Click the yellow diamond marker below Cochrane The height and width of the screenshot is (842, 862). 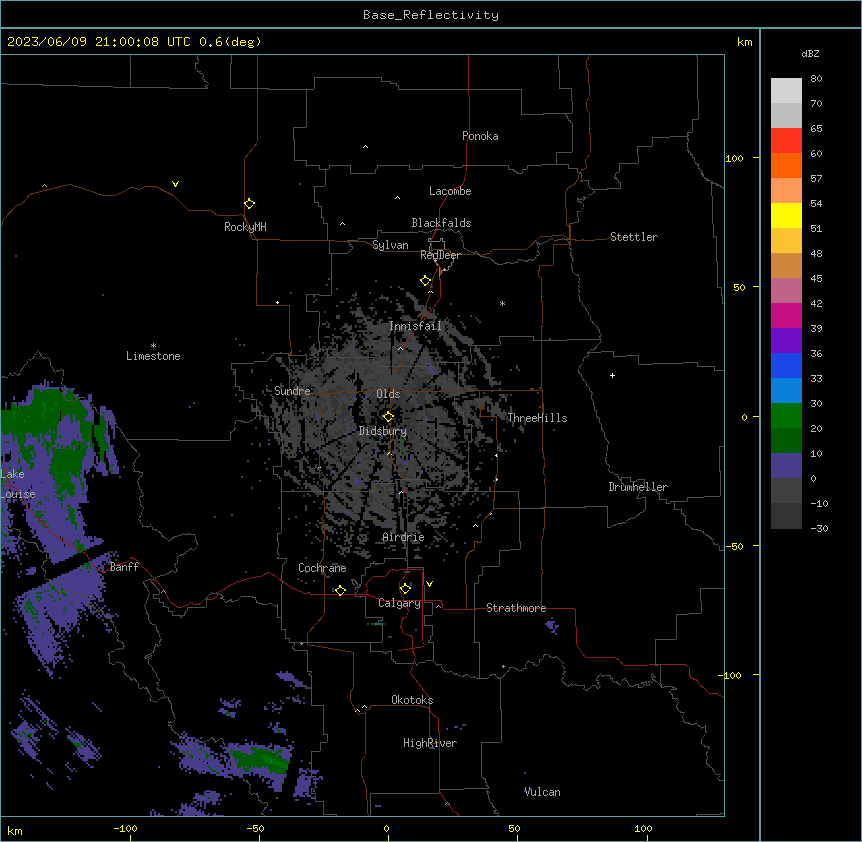340,590
